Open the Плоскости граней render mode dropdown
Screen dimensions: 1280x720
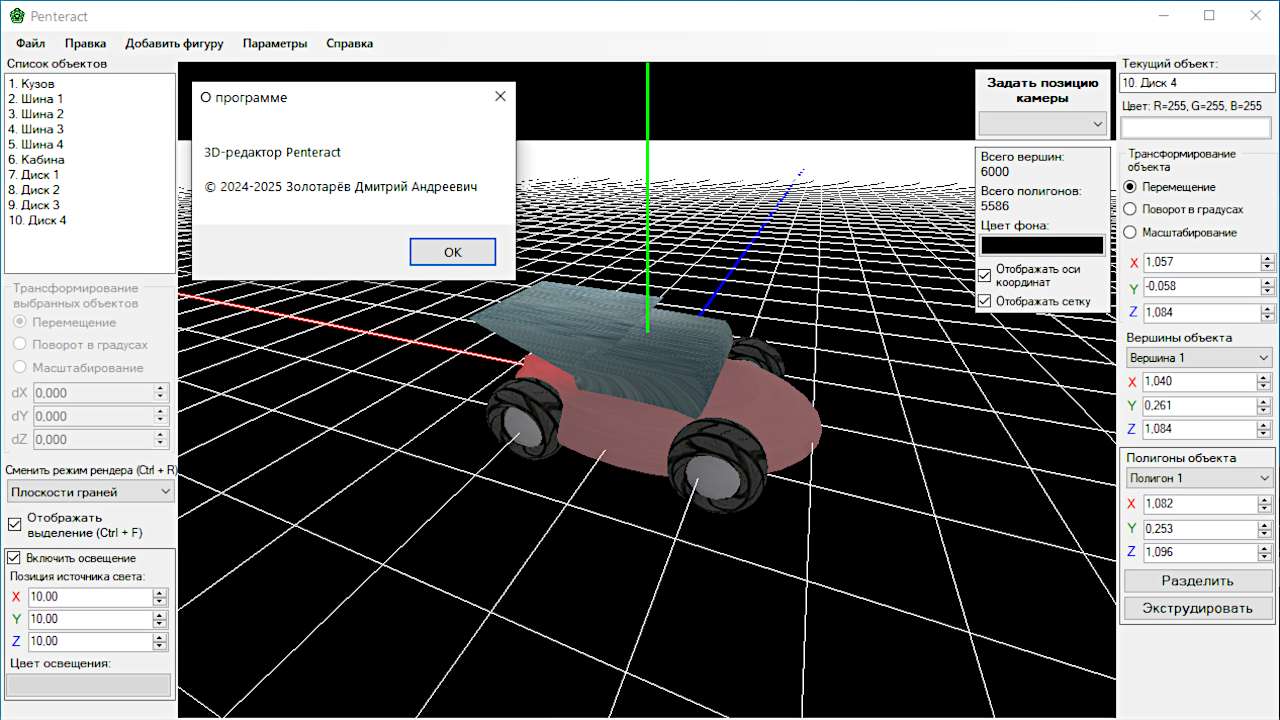point(90,492)
